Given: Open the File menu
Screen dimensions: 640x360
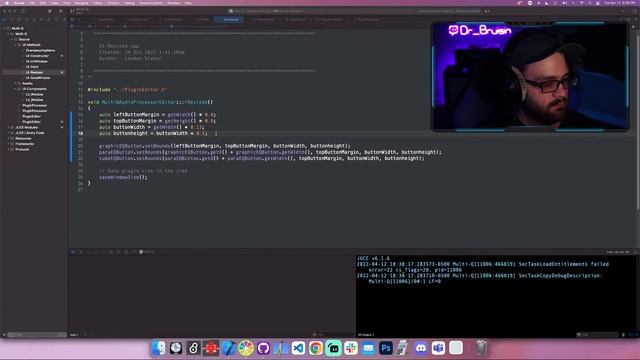Looking at the screenshot, I should click(x=32, y=3).
